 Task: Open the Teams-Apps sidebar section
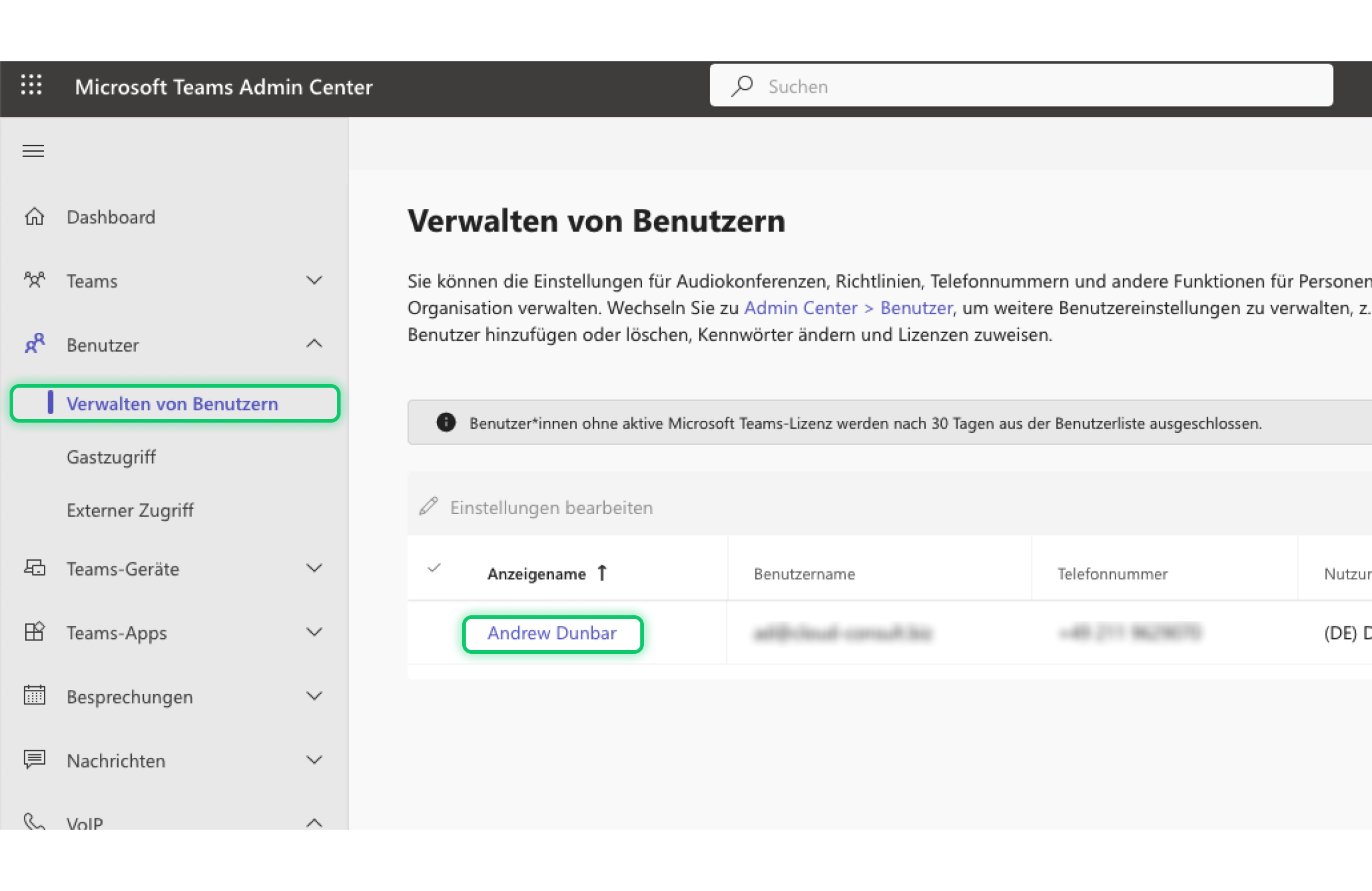tap(117, 633)
